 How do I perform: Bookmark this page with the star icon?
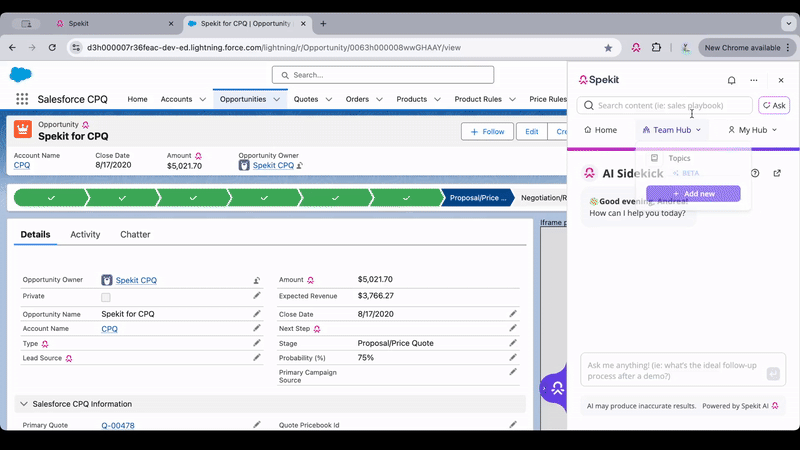pyautogui.click(x=608, y=47)
